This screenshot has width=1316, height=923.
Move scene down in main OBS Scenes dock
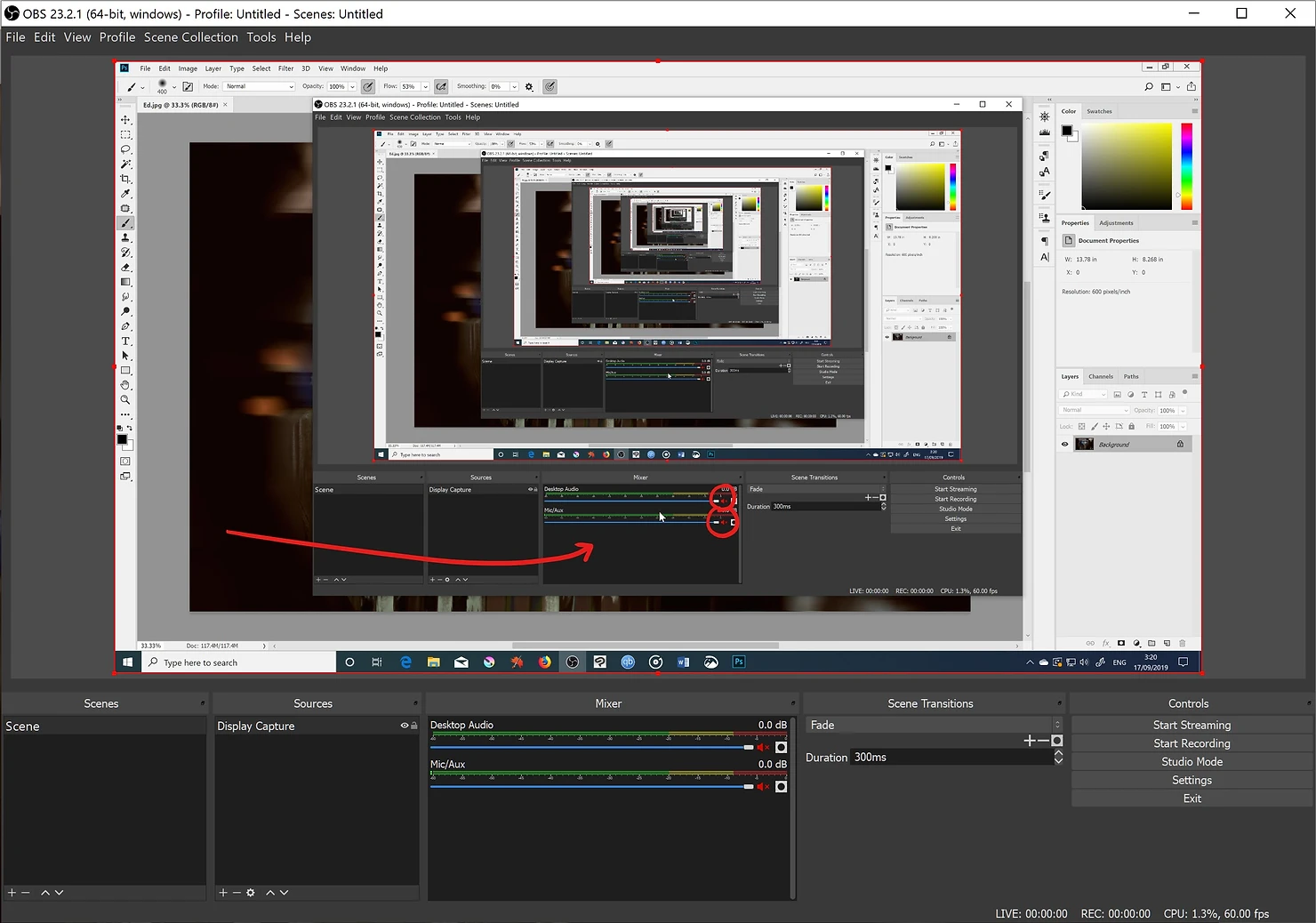(x=59, y=892)
